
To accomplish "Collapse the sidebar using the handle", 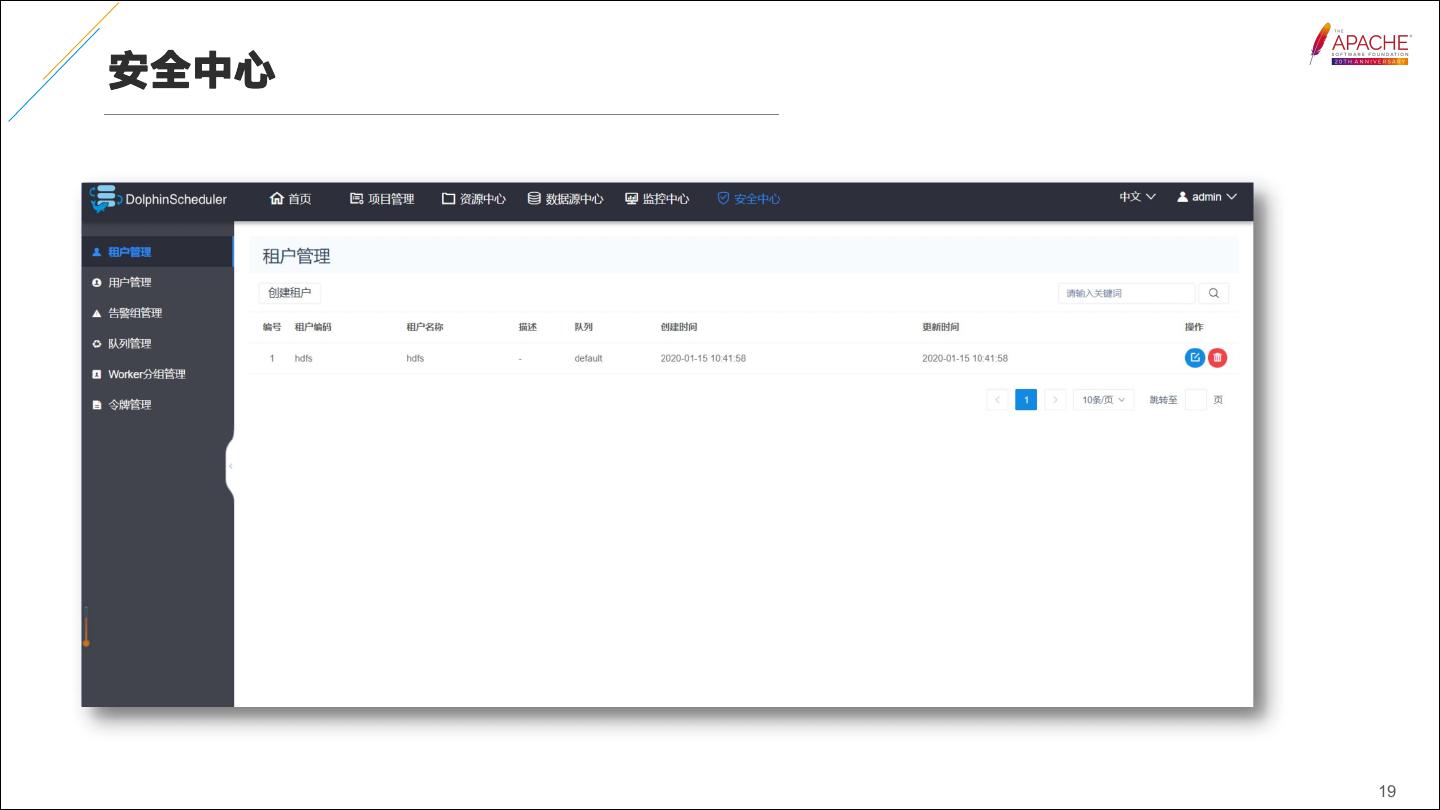I will coord(230,466).
